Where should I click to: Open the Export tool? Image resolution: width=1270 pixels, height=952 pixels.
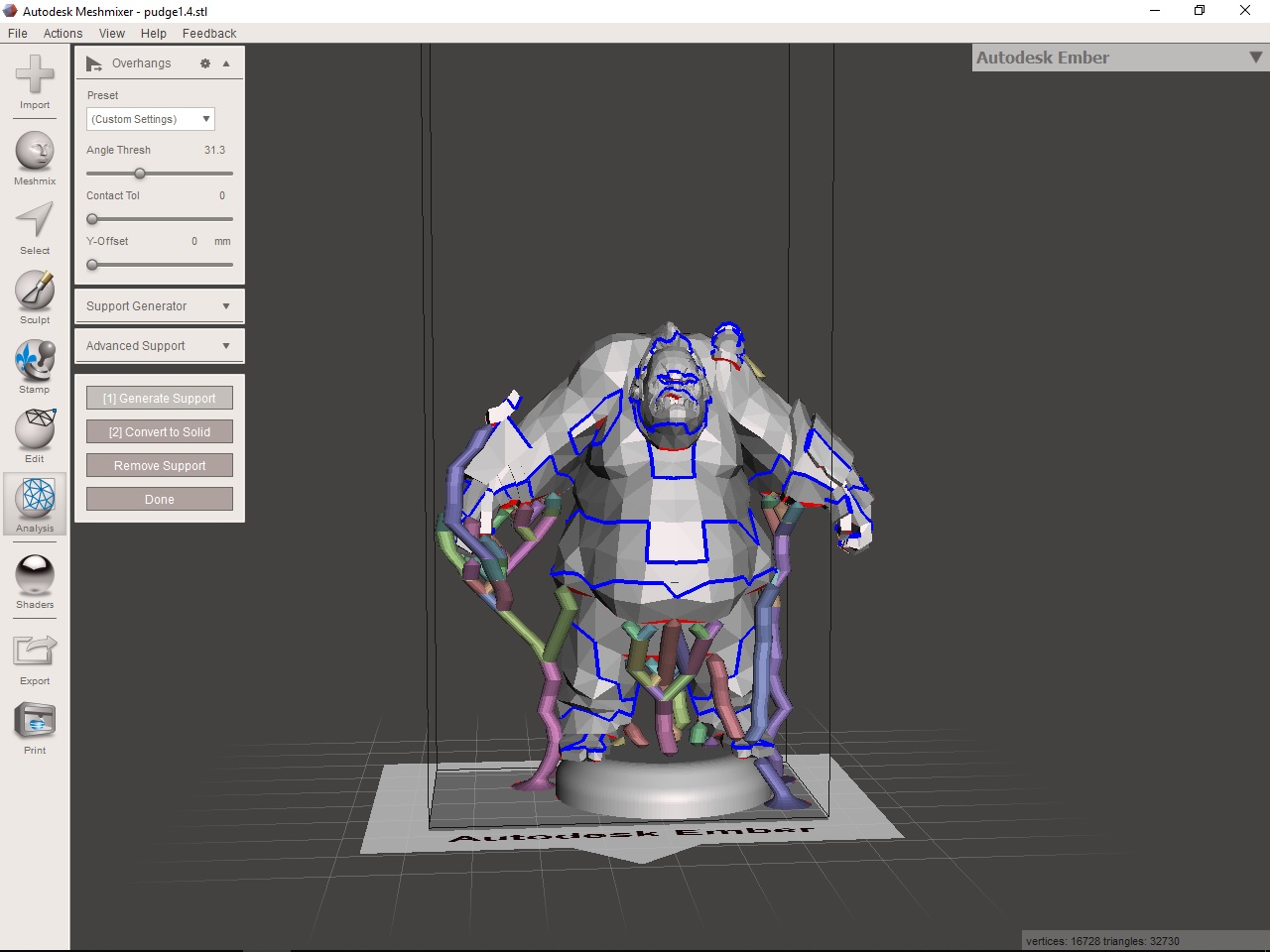35,658
